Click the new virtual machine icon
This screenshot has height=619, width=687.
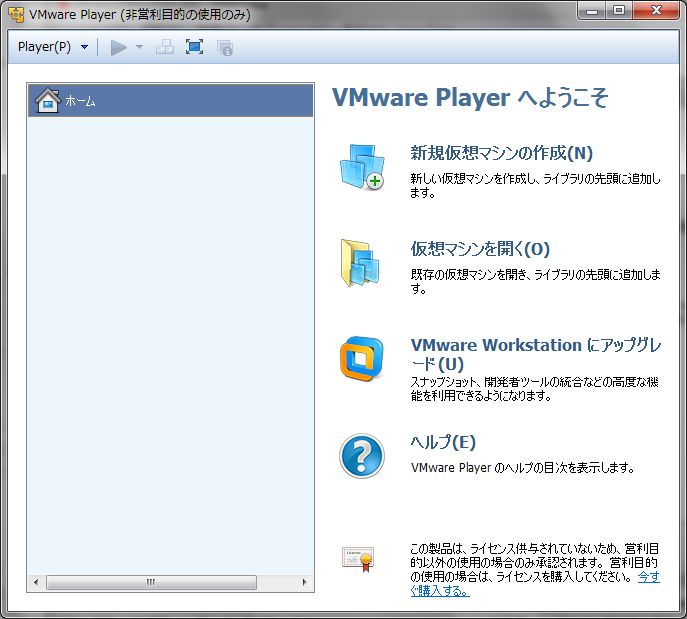[362, 167]
